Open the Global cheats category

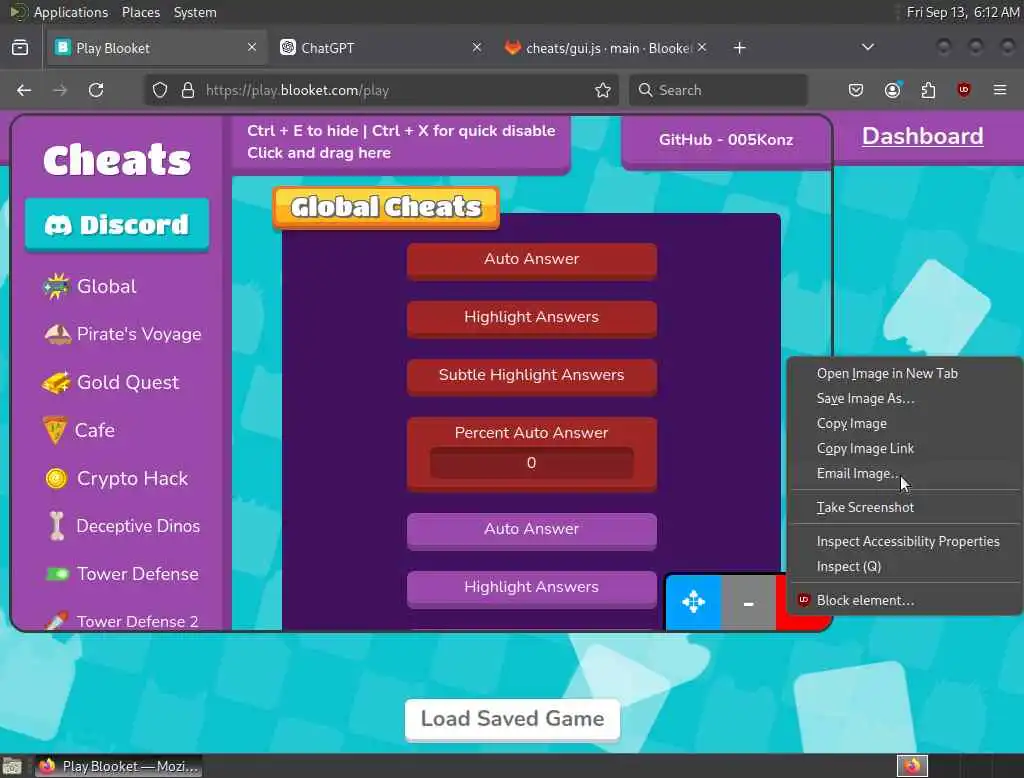point(90,287)
